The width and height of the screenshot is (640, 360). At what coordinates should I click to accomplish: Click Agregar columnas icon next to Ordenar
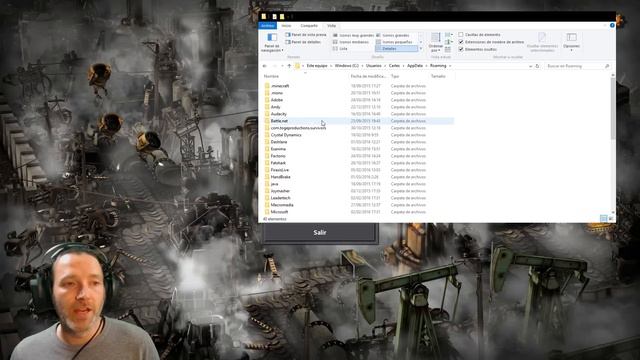pos(449,42)
